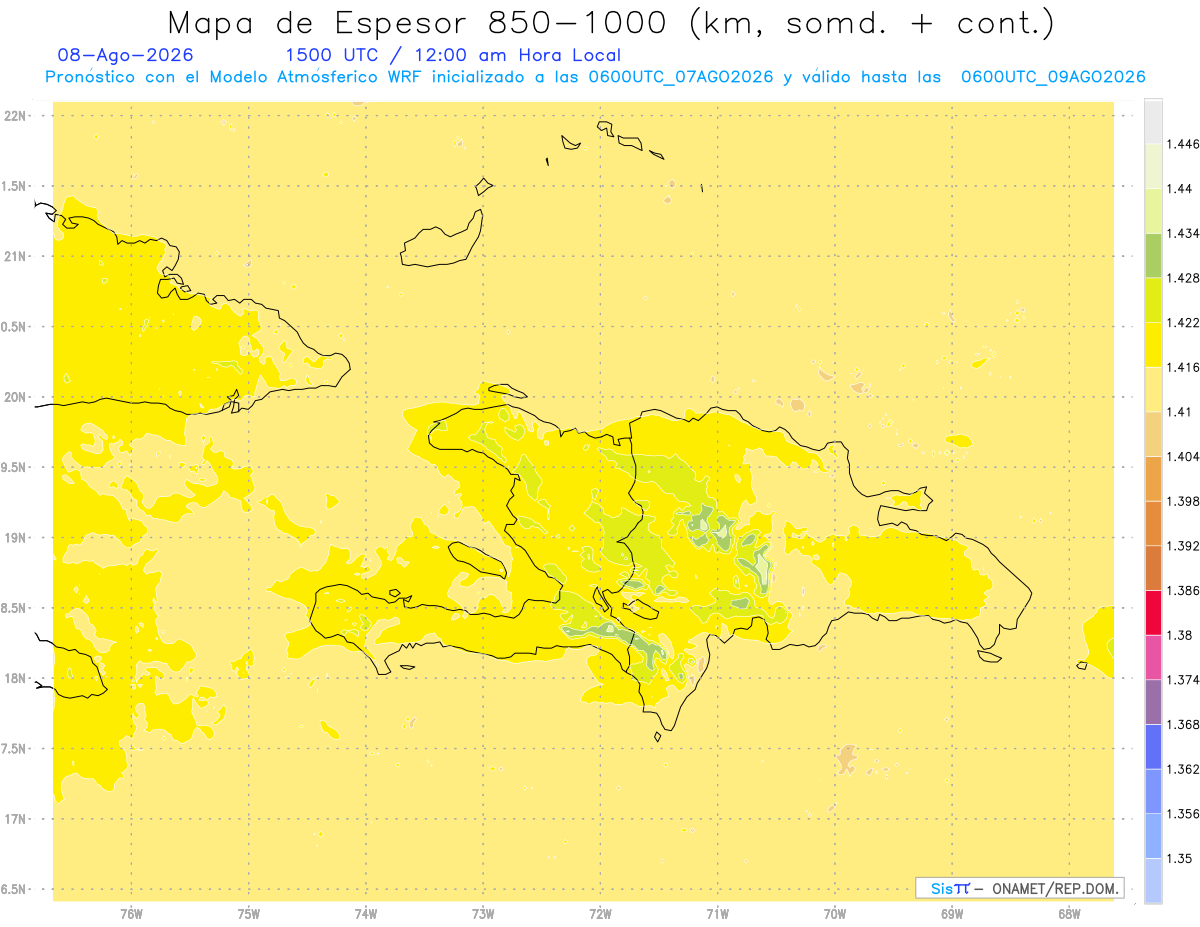
Task: Click the red legend swatch between 1.38 and 1.386
Action: (1153, 613)
